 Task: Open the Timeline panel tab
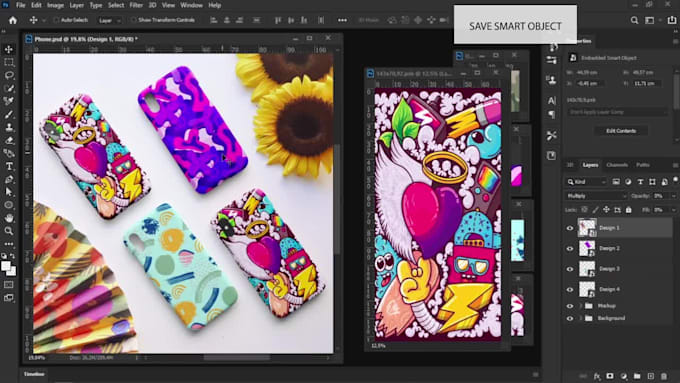pyautogui.click(x=34, y=374)
